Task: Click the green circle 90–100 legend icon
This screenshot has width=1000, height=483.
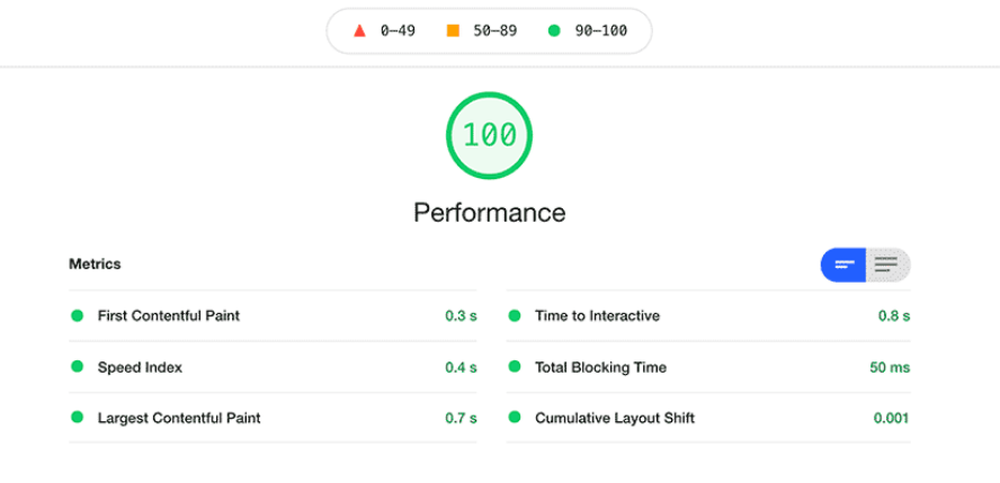Action: coord(554,31)
